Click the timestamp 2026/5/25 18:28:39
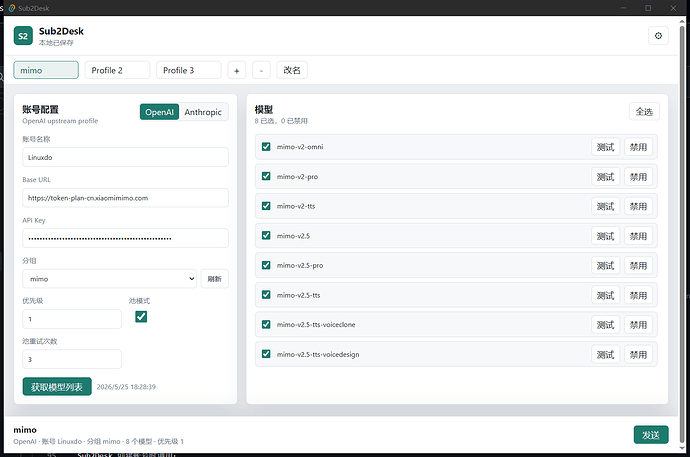 pos(126,387)
